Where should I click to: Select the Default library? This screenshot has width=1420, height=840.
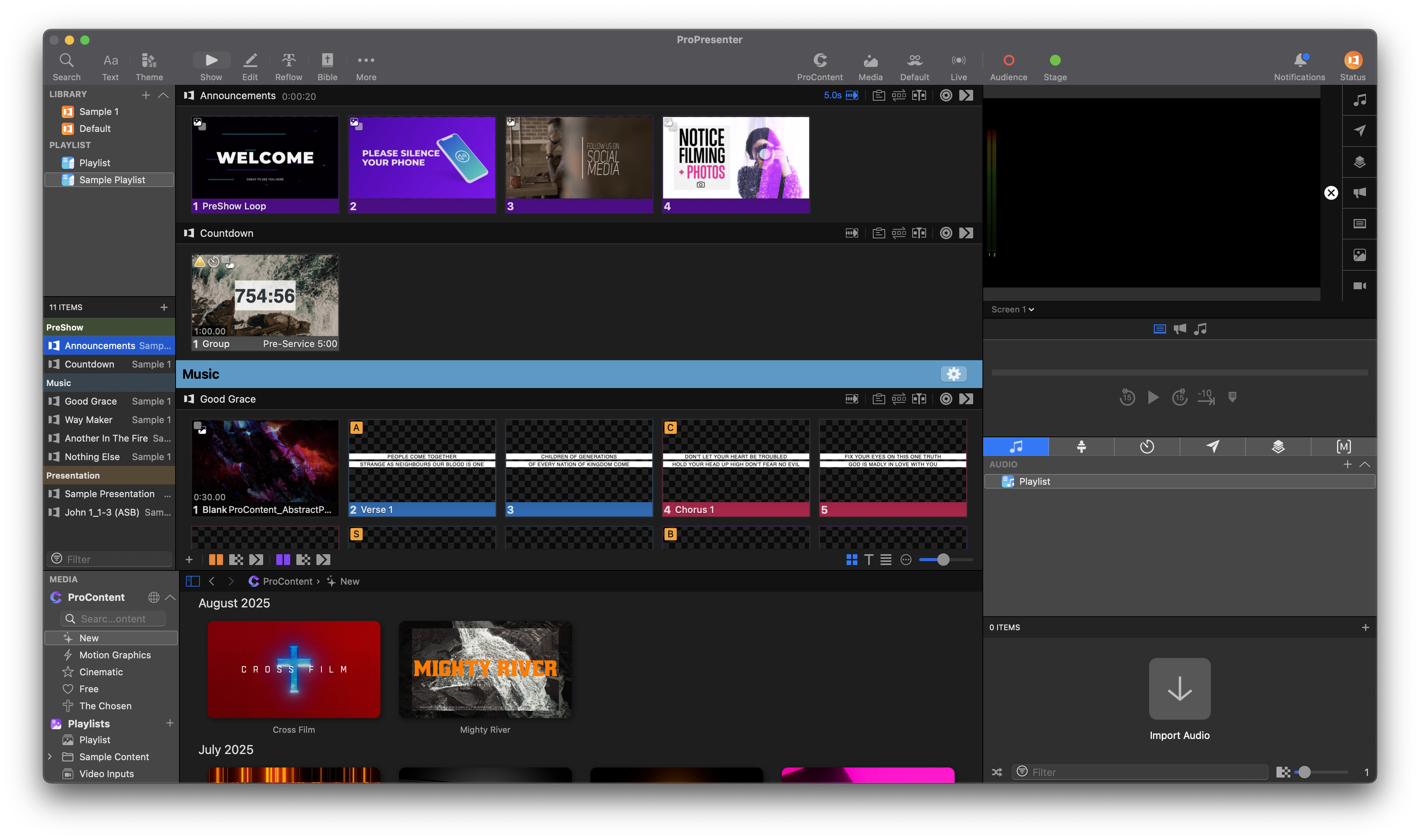[109, 128]
